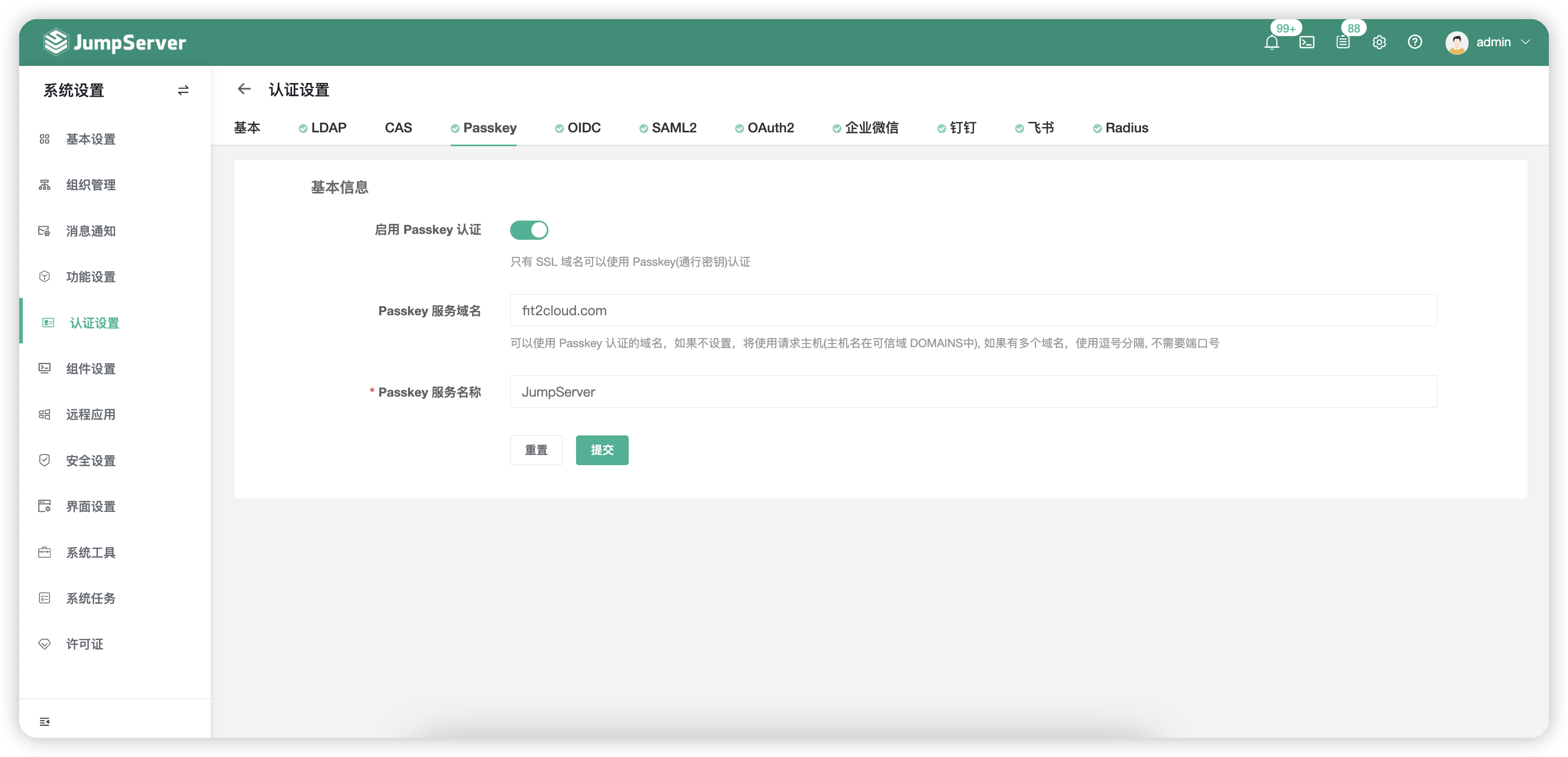Viewport: 1568px width, 757px height.
Task: Open the settings gear icon
Action: point(1379,43)
